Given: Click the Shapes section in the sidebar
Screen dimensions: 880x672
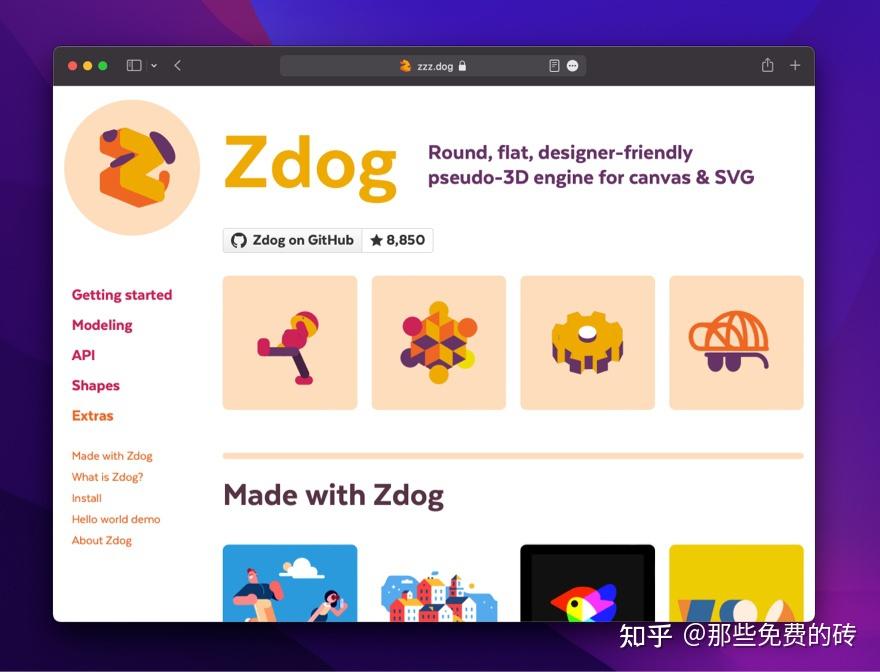Looking at the screenshot, I should coord(96,385).
